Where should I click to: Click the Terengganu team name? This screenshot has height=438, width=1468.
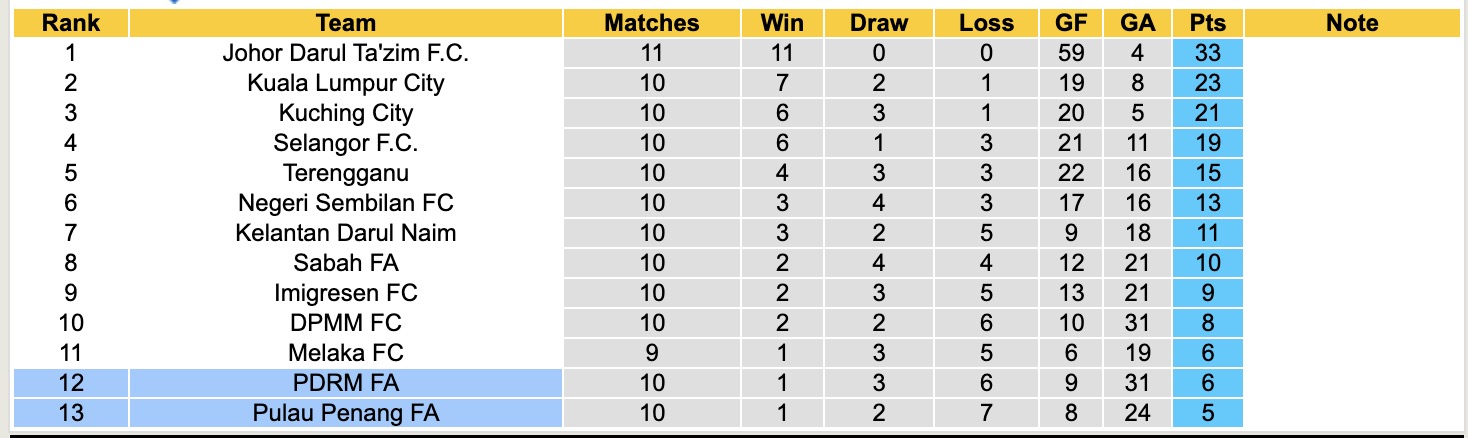pos(345,173)
